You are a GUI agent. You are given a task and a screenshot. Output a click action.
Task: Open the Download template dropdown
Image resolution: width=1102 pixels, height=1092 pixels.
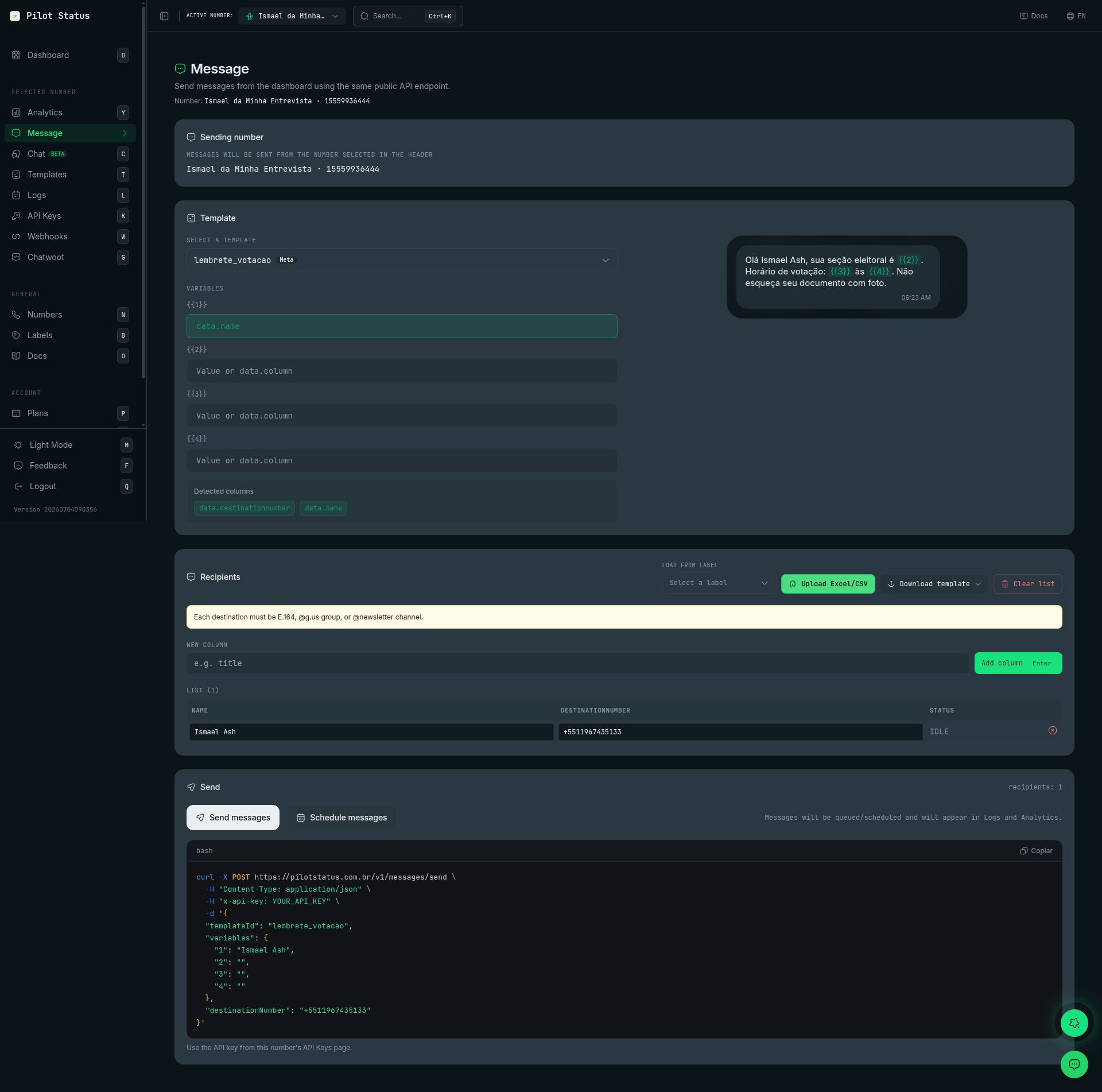pos(934,584)
